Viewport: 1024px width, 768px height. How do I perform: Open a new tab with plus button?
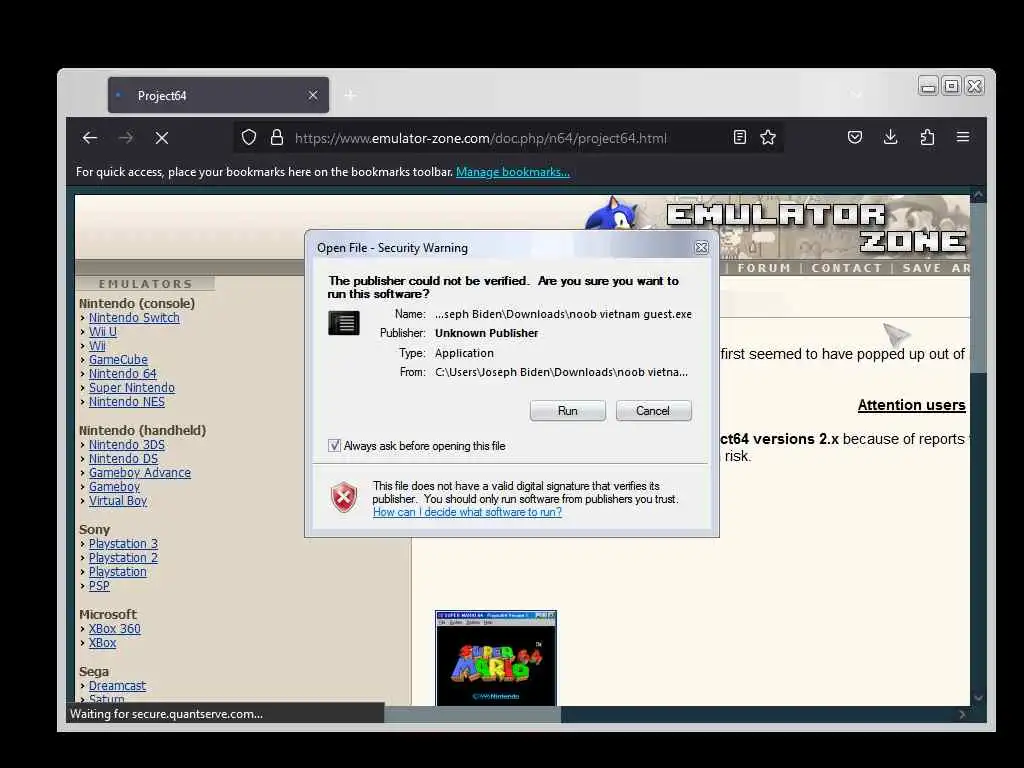click(x=350, y=95)
